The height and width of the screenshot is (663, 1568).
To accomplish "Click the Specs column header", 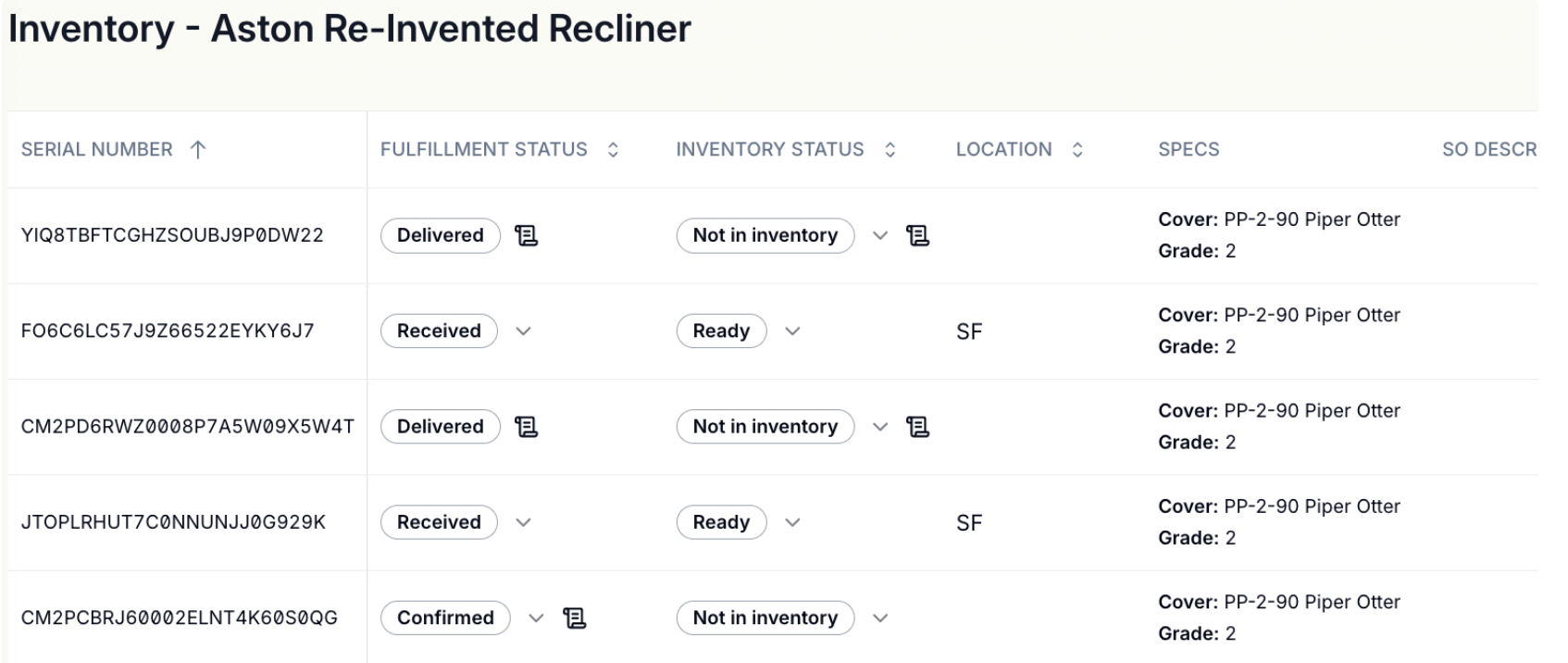I will (1188, 150).
